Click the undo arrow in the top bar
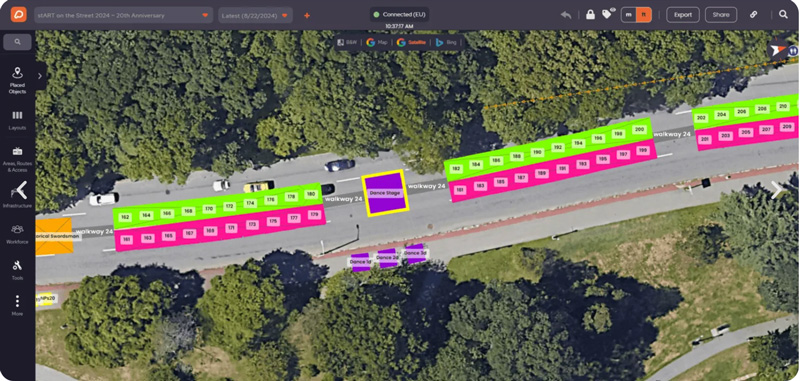The height and width of the screenshot is (381, 800). [566, 15]
